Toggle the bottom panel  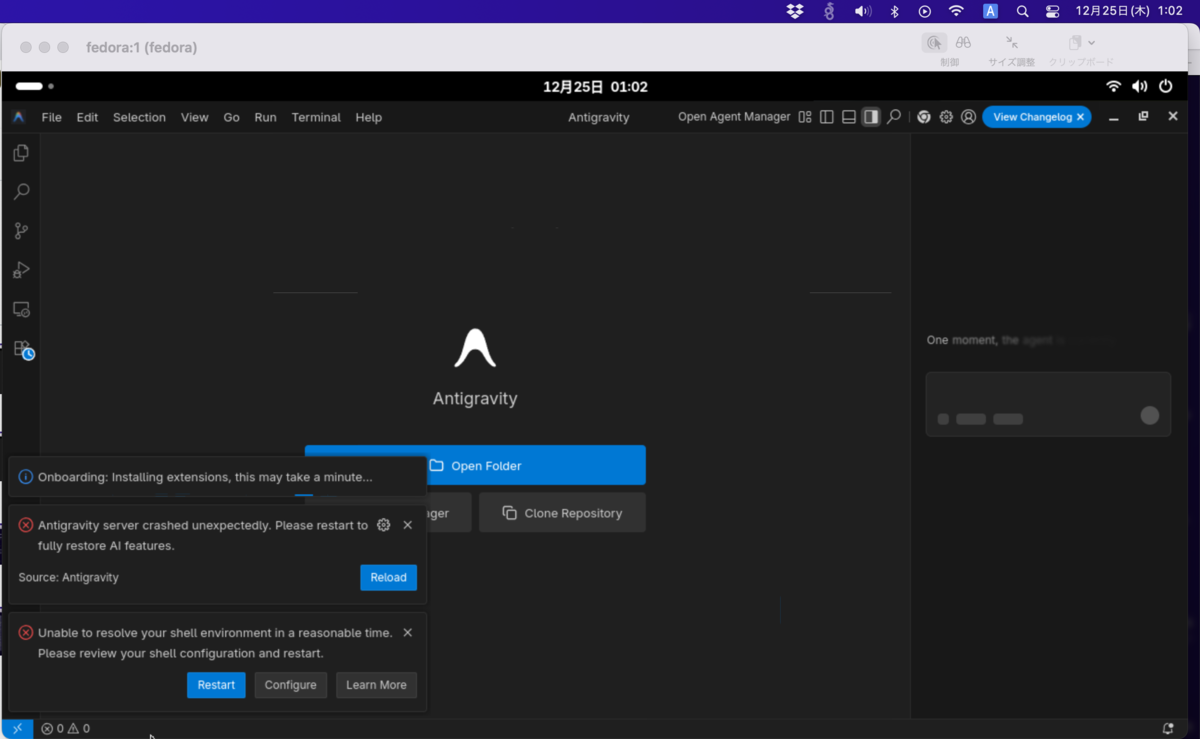pyautogui.click(x=849, y=117)
